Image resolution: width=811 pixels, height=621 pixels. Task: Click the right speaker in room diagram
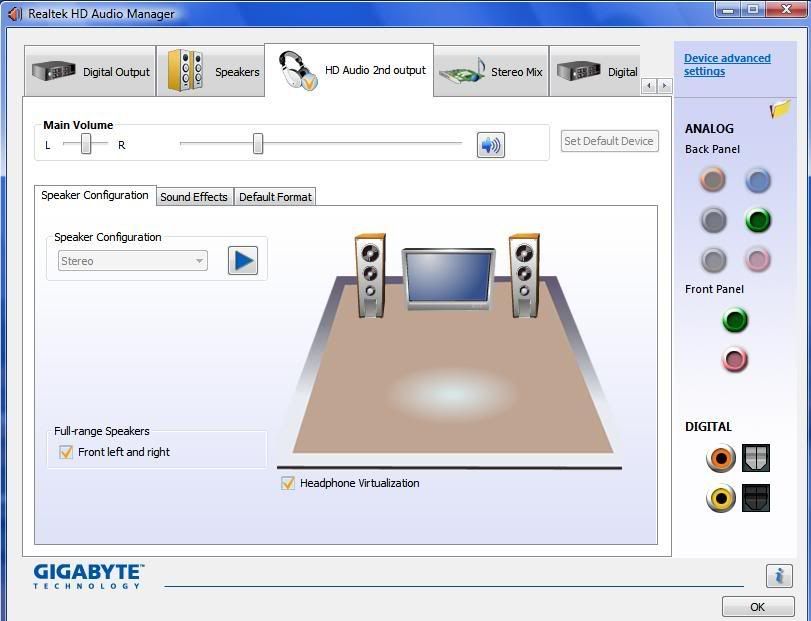524,275
